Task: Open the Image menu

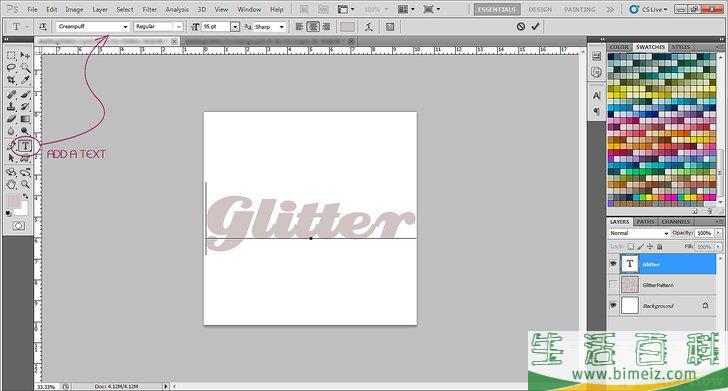Action: (74, 9)
